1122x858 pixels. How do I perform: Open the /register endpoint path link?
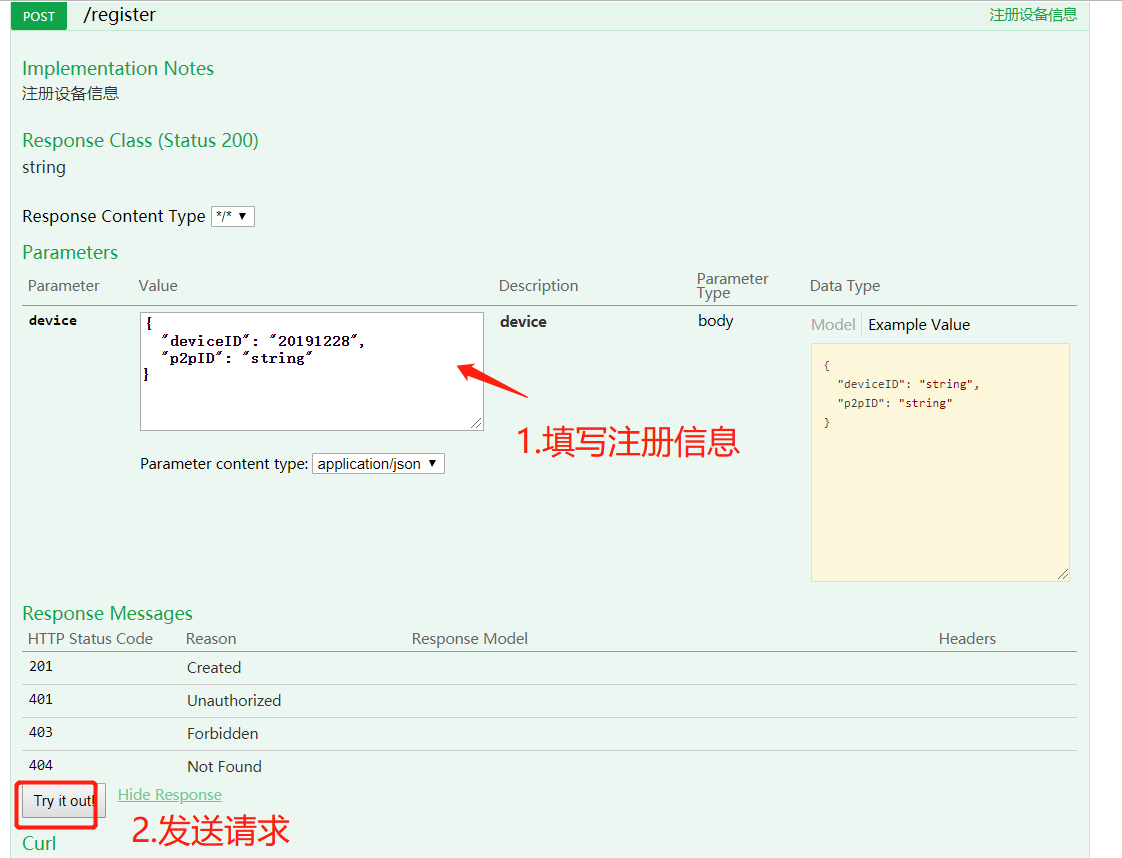[x=119, y=15]
